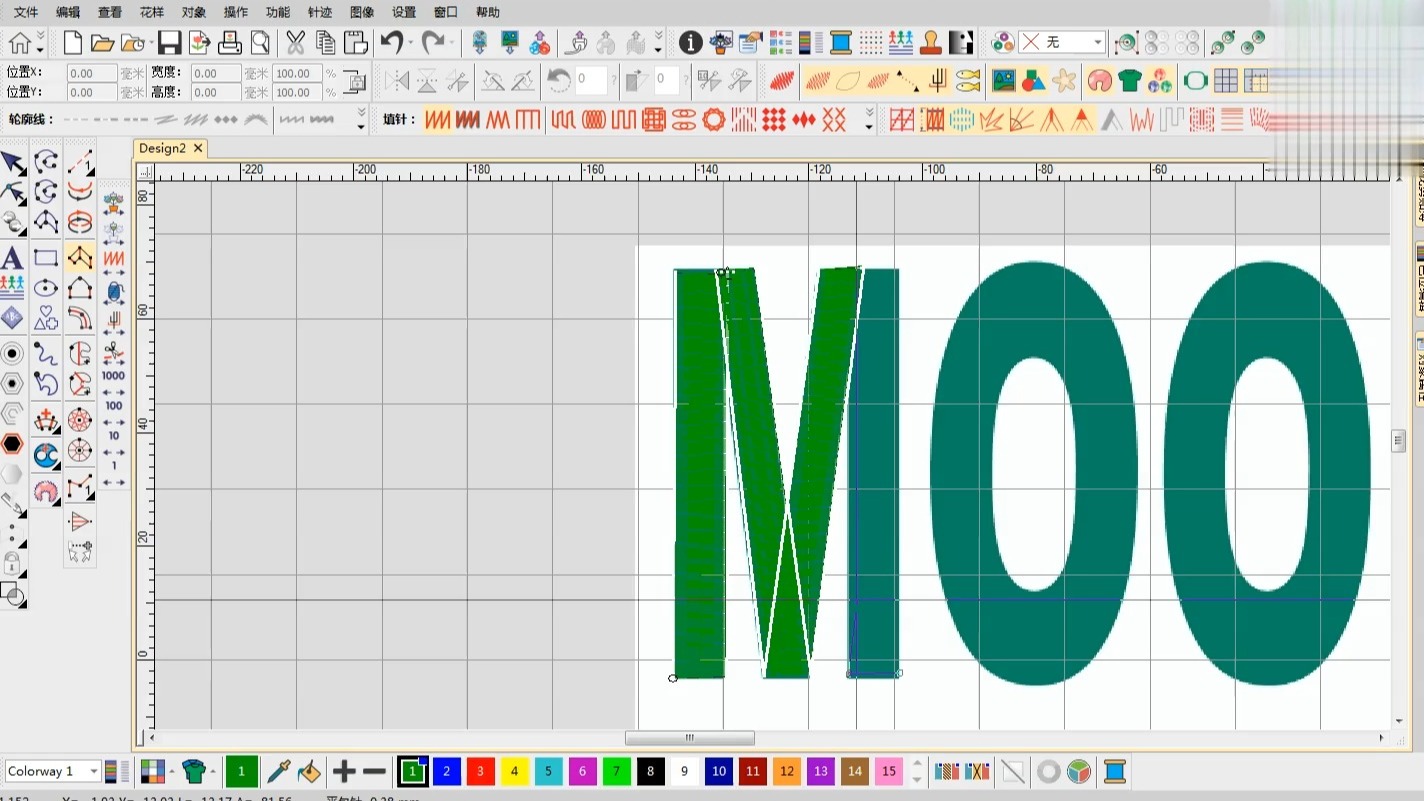Click the Paste clipboard icon

[356, 43]
